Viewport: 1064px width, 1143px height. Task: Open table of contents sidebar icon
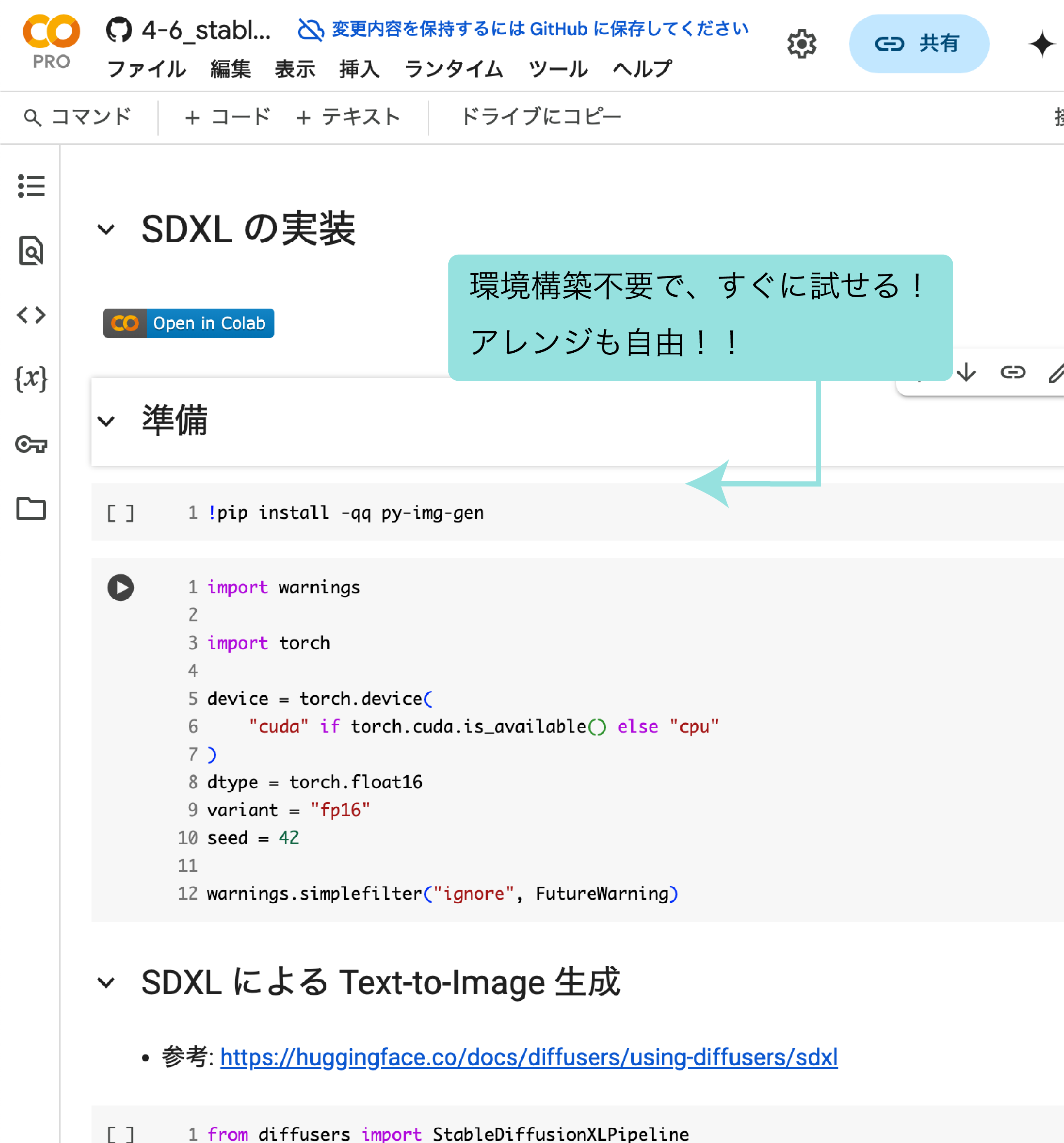click(x=31, y=186)
